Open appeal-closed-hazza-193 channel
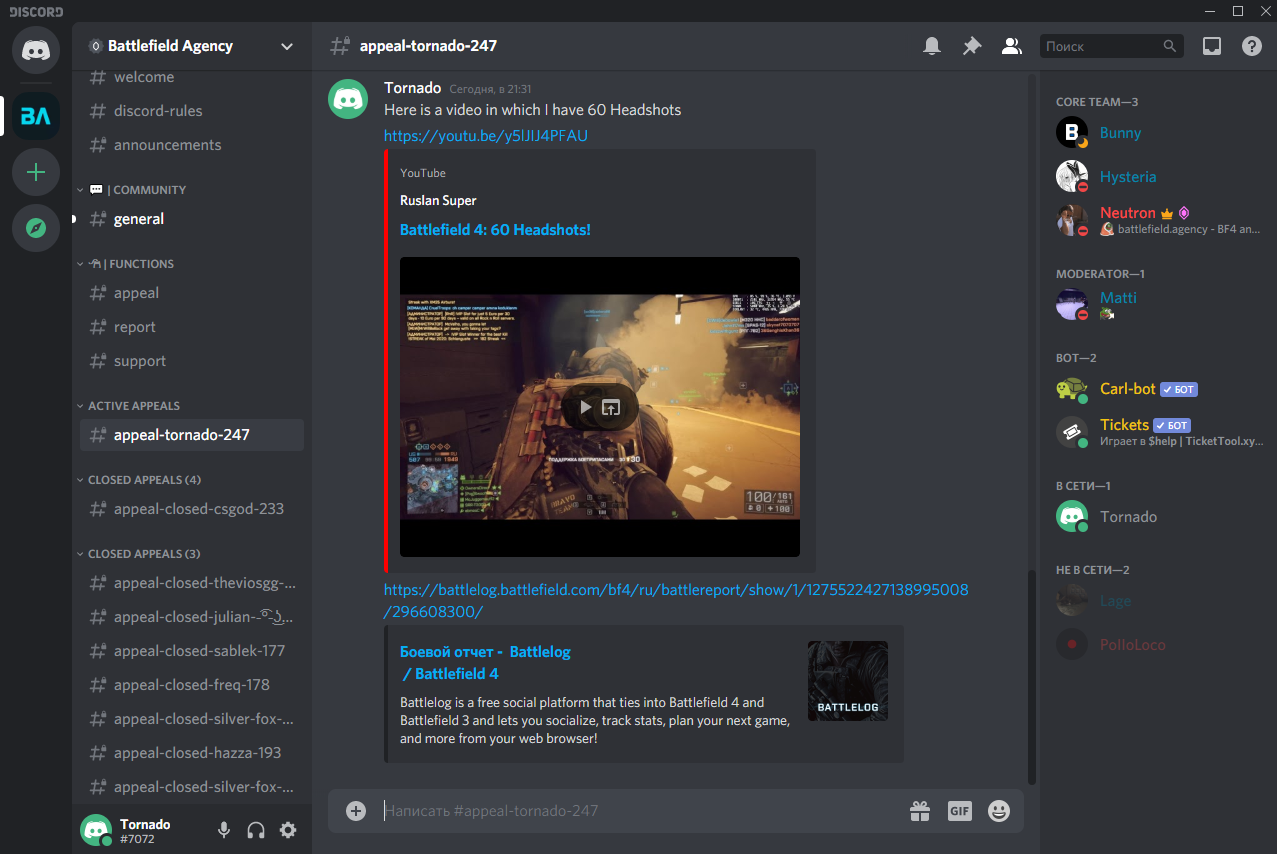The image size is (1277, 854). pyautogui.click(x=192, y=753)
